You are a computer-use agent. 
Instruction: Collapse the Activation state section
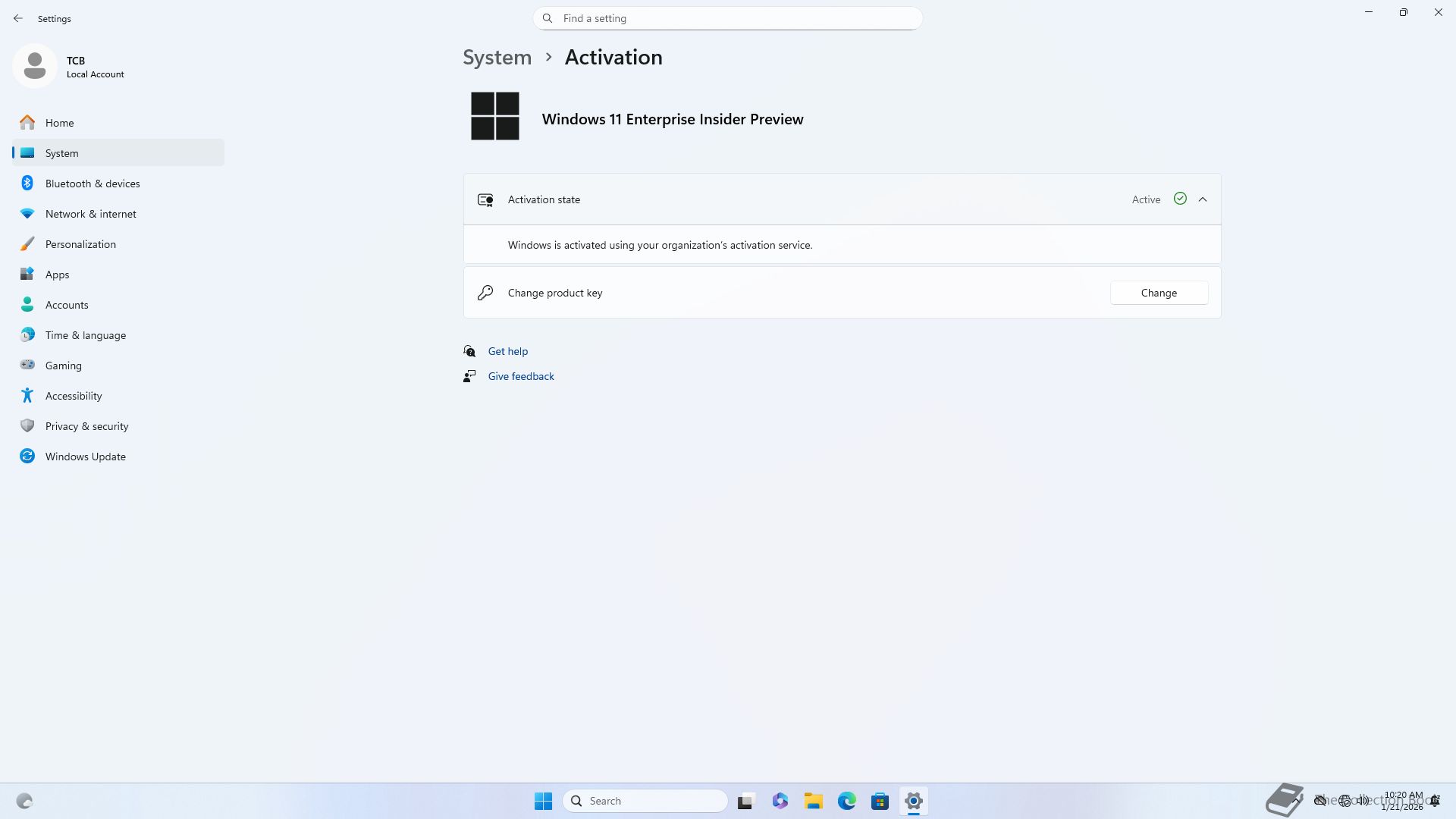click(1203, 199)
